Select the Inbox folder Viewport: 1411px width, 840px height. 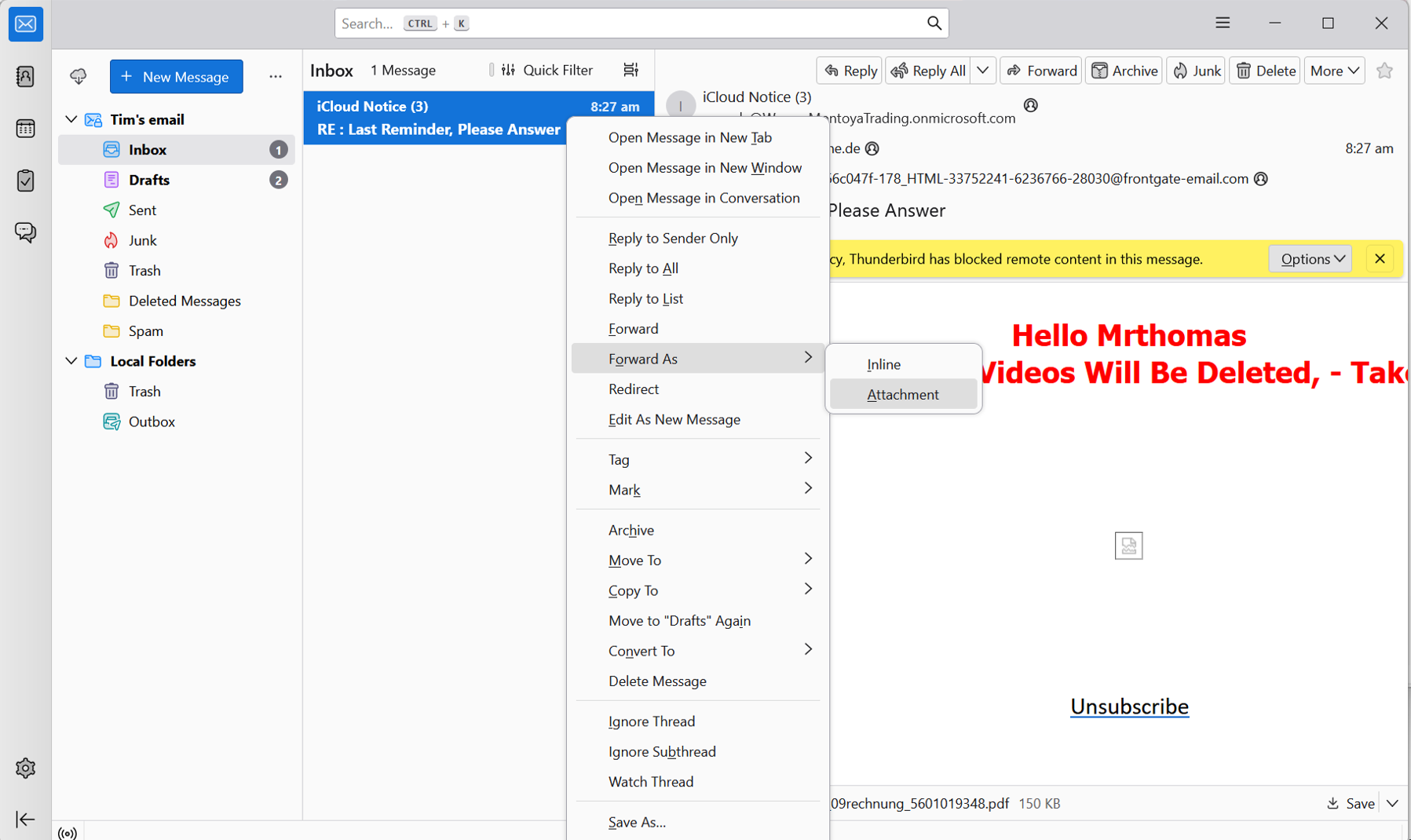click(177, 150)
